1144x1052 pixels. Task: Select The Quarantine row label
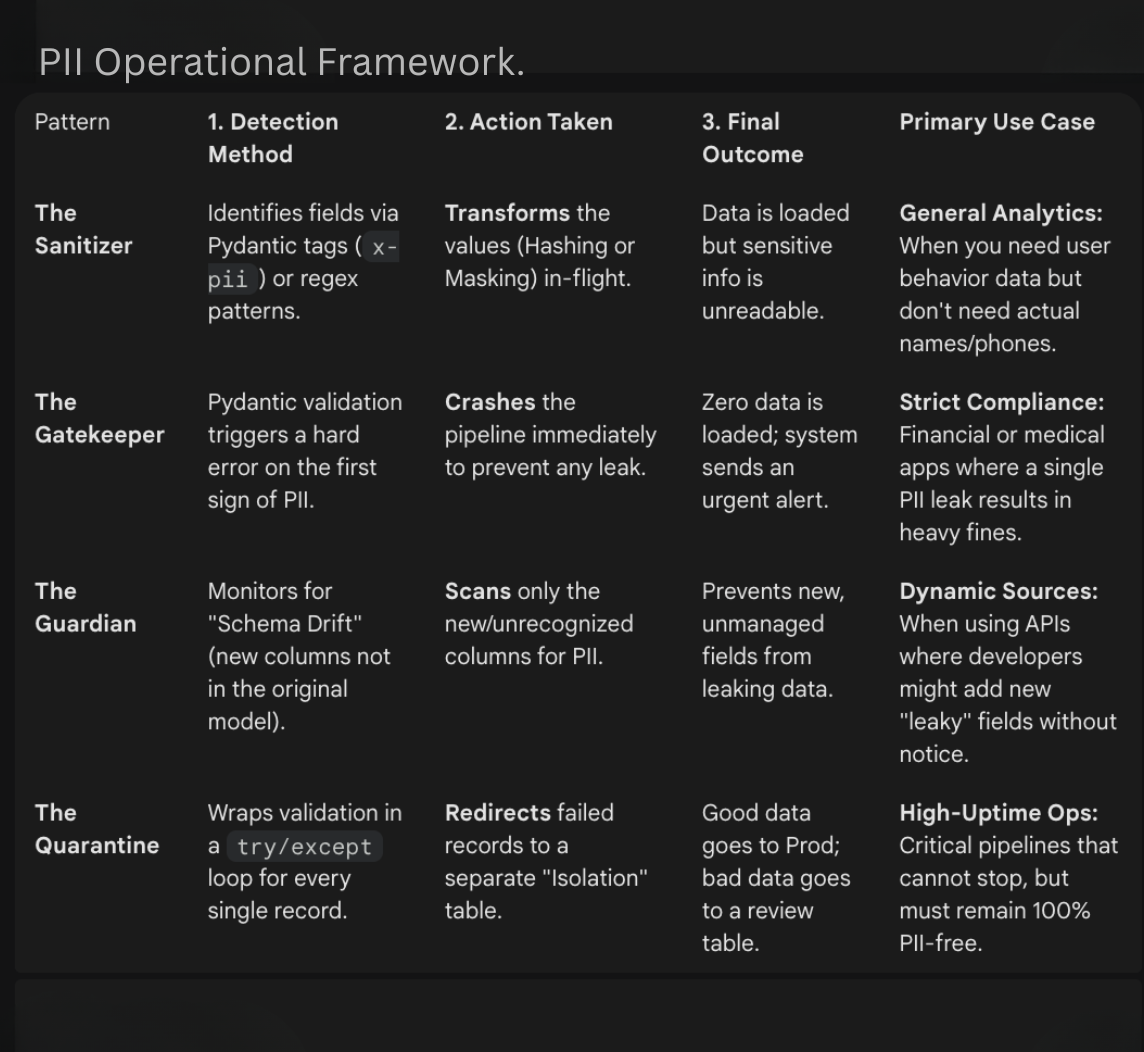click(97, 829)
